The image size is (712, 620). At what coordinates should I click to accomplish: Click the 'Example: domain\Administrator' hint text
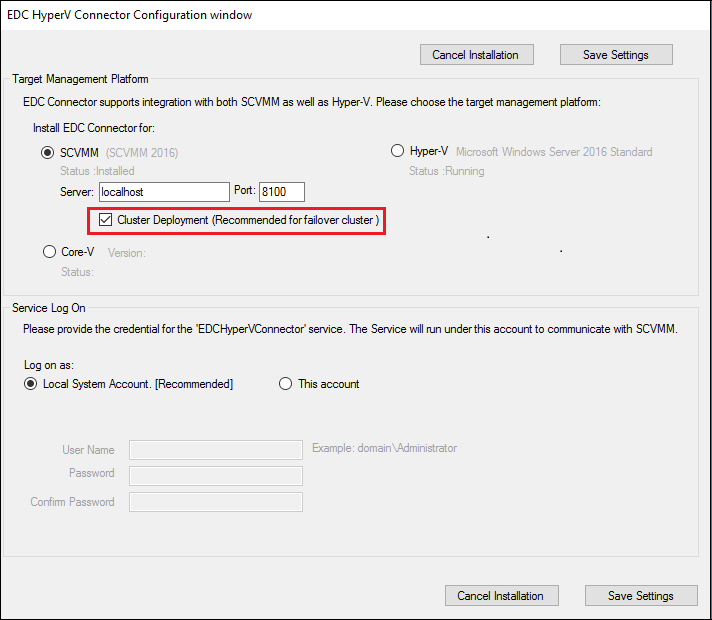pyautogui.click(x=384, y=448)
